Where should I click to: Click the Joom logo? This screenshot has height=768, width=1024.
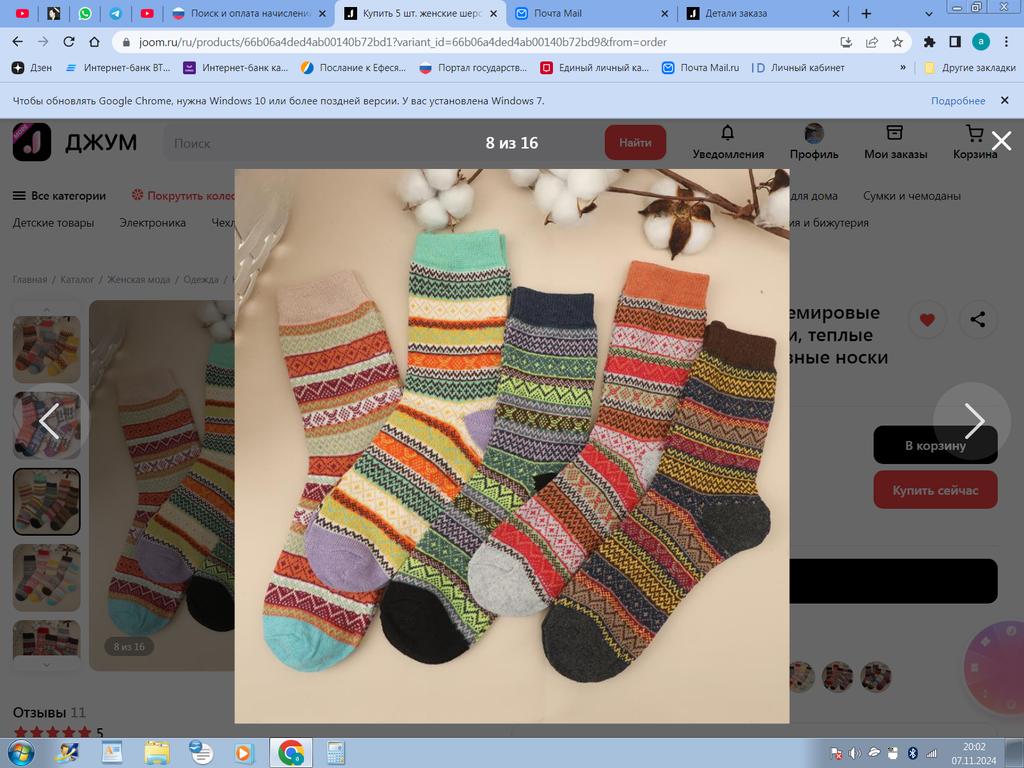(75, 142)
